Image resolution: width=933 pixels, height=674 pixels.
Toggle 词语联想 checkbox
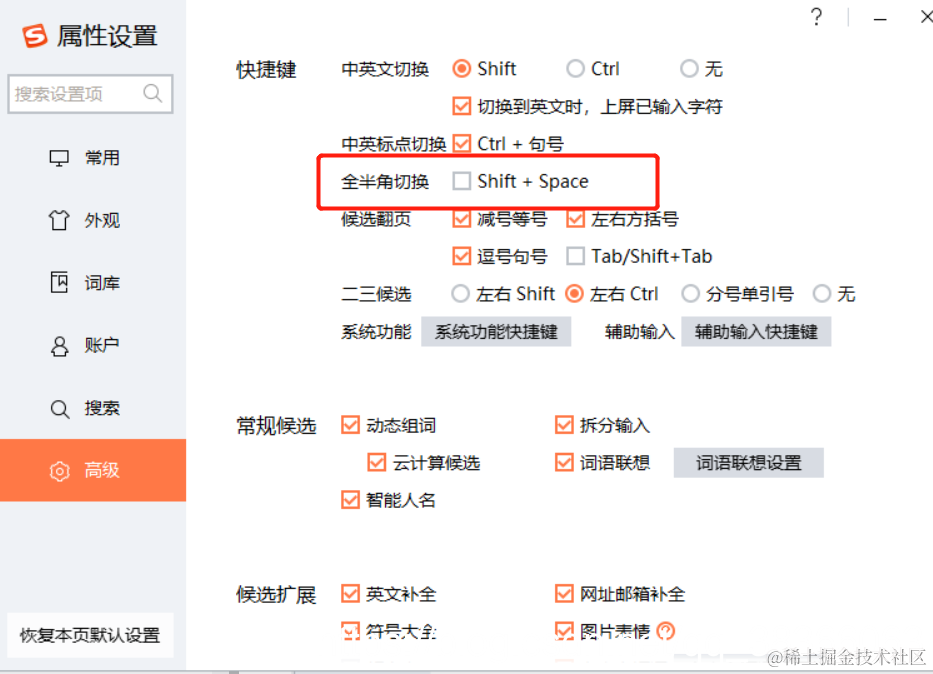coord(564,463)
